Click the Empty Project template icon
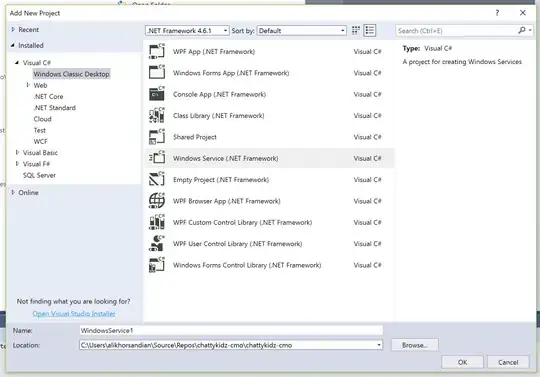Screen dimensions: 540x377 pyautogui.click(x=157, y=180)
